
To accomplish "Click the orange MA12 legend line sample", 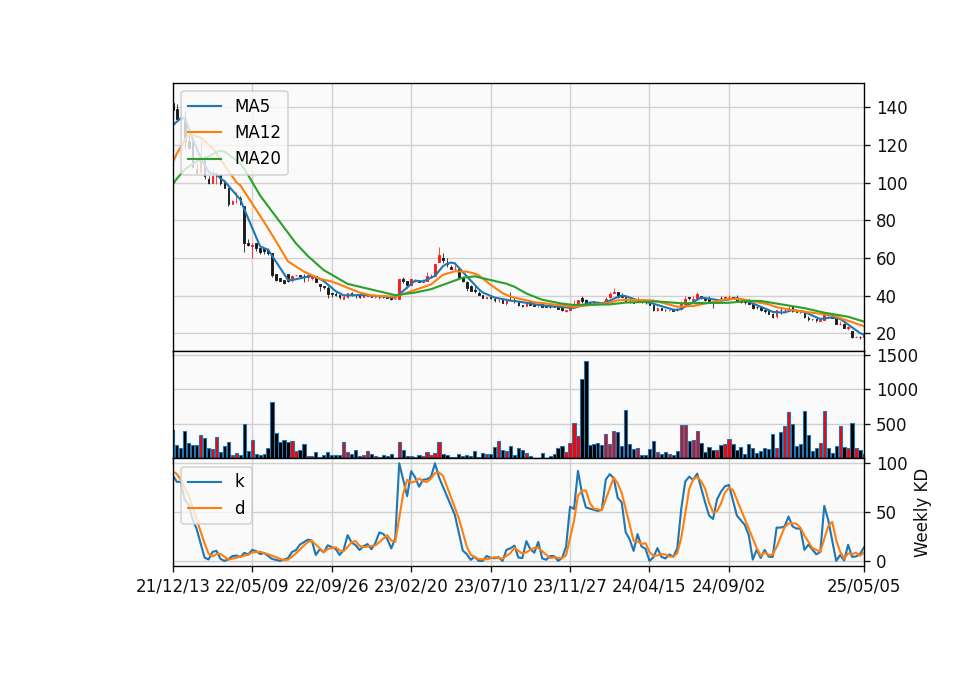I will pos(204,132).
